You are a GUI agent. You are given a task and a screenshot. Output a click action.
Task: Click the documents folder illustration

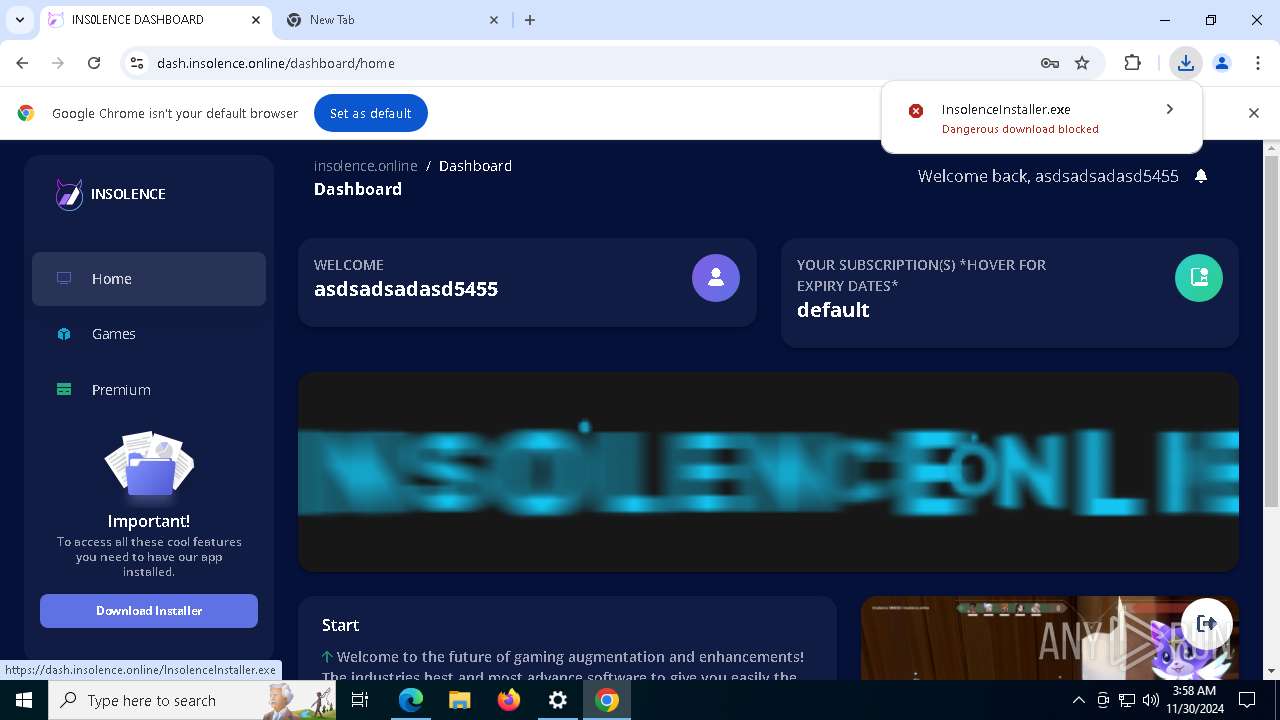[x=149, y=466]
